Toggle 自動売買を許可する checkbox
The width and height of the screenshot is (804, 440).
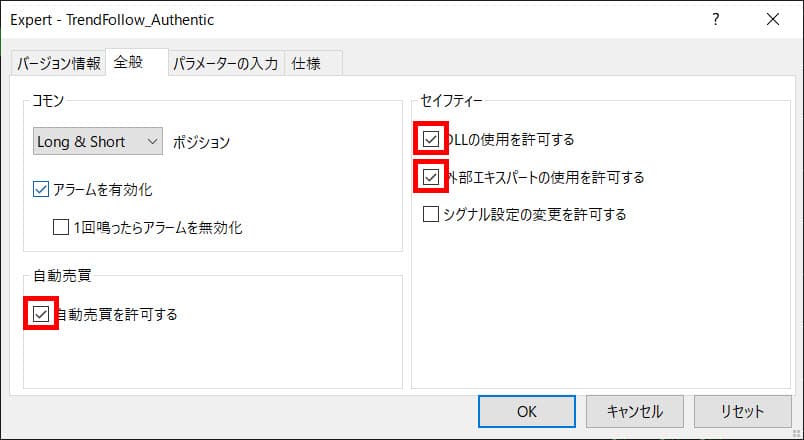coord(41,314)
